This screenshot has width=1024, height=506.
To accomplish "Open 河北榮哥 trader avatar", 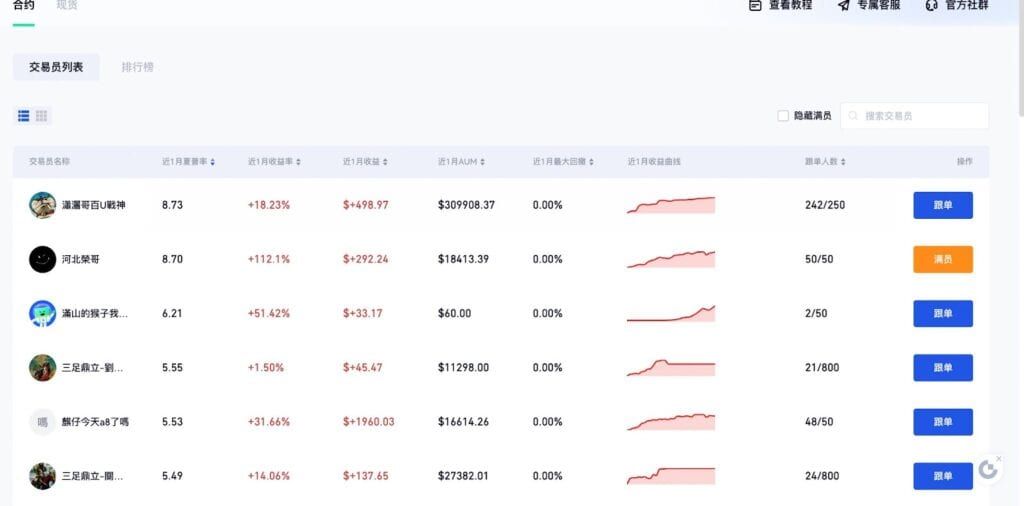I will pos(42,259).
